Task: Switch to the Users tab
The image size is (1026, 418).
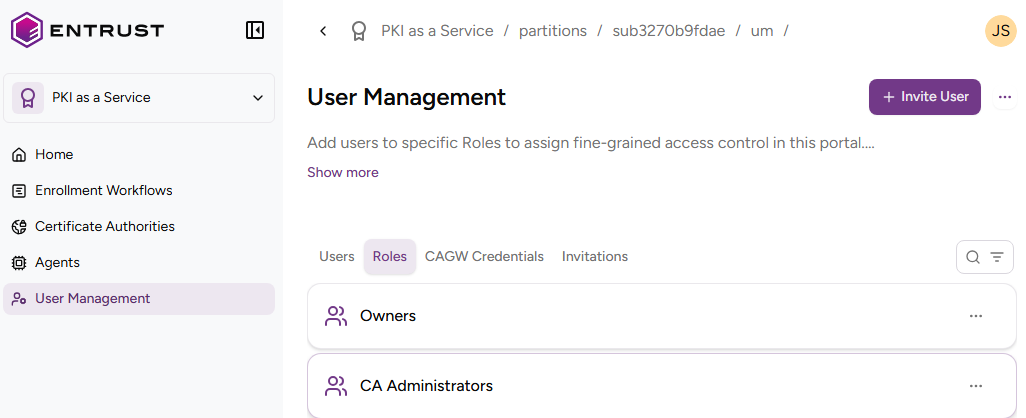Action: 337,257
